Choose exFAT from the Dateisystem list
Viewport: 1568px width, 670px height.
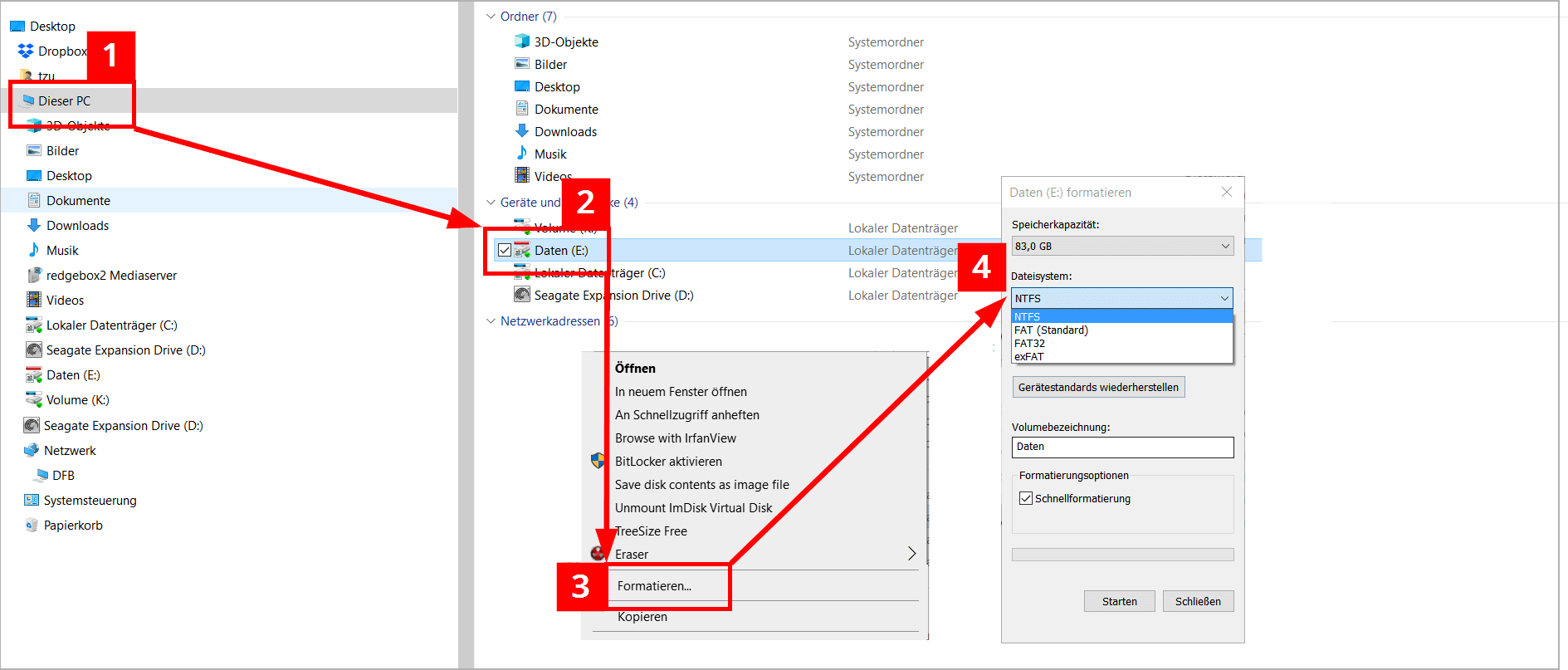(x=1029, y=357)
